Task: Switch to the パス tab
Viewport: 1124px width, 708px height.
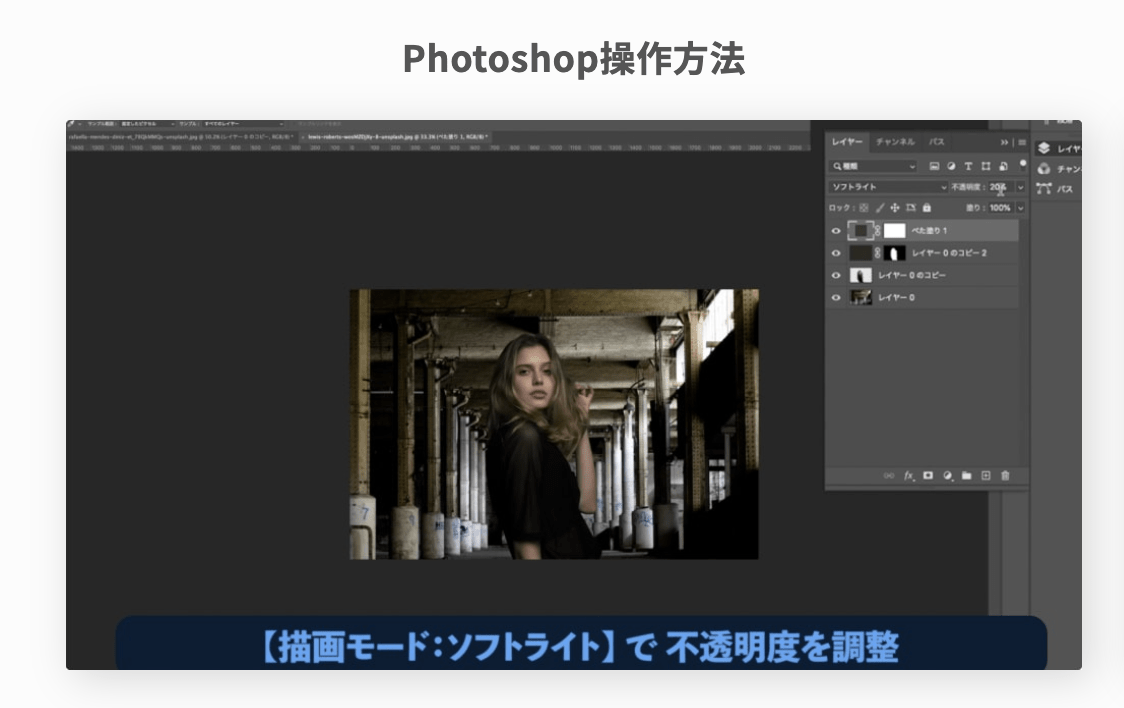Action: [x=937, y=142]
